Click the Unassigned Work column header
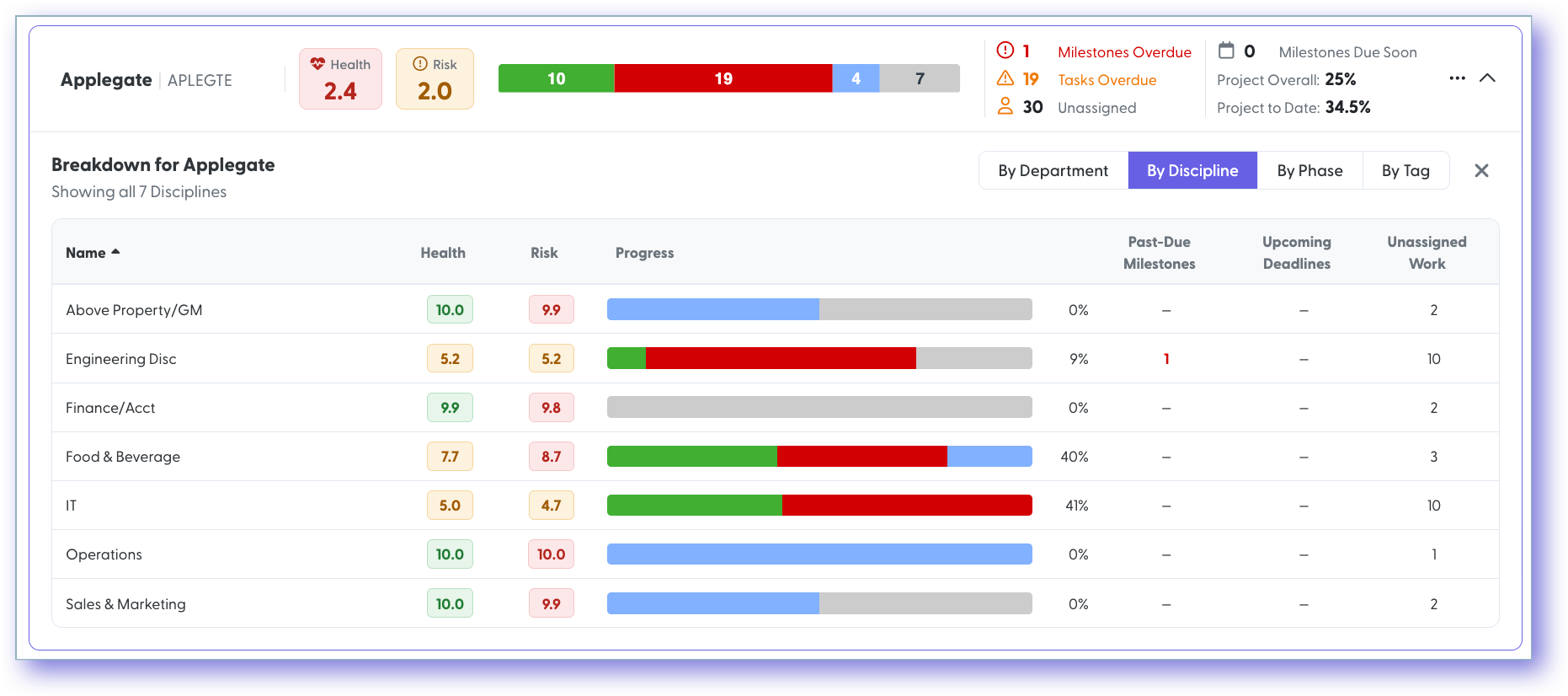 click(1427, 253)
